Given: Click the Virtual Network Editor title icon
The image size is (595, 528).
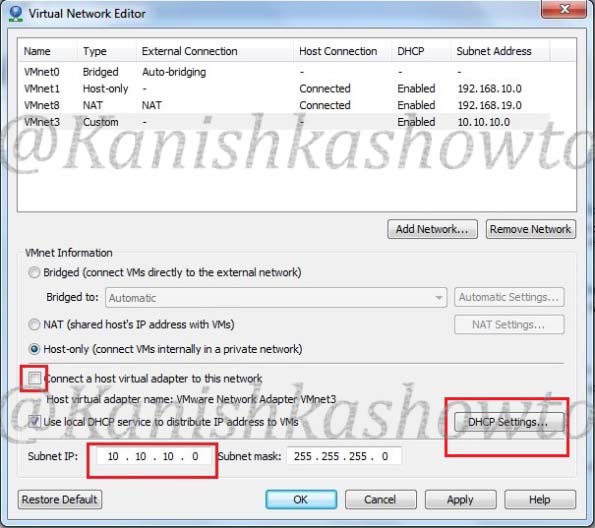Looking at the screenshot, I should 16,14.
